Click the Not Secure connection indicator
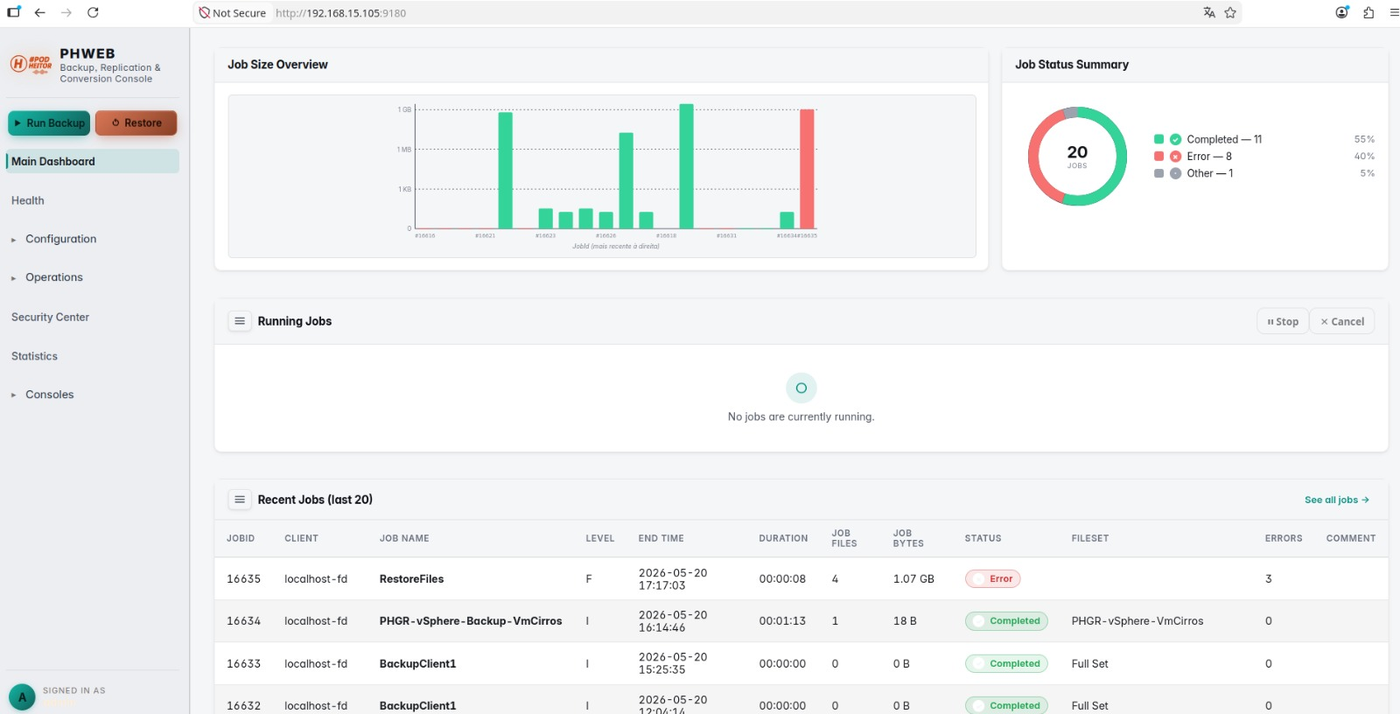The image size is (1400, 714). coord(233,13)
